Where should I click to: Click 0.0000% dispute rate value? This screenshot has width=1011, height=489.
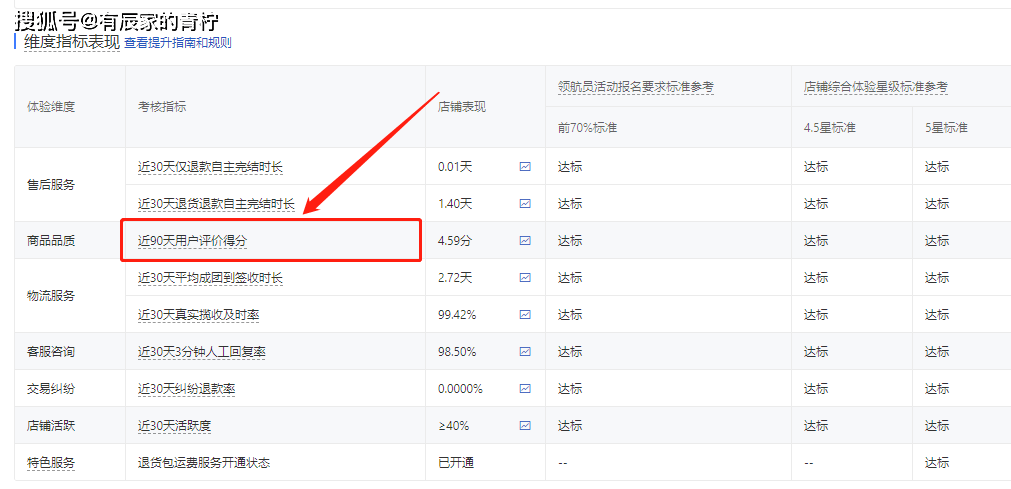click(x=460, y=389)
